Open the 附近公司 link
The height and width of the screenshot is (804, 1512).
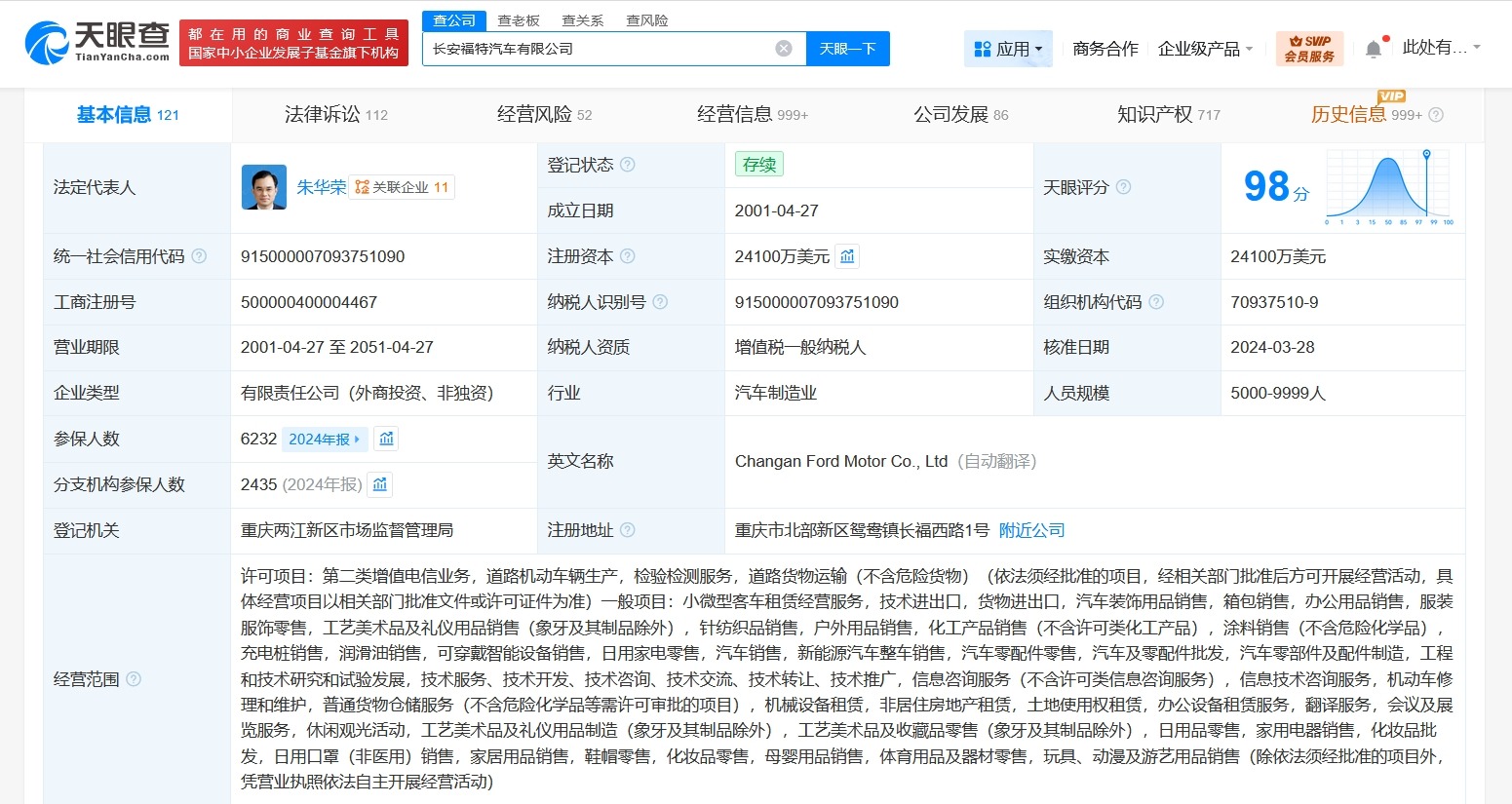[1032, 529]
